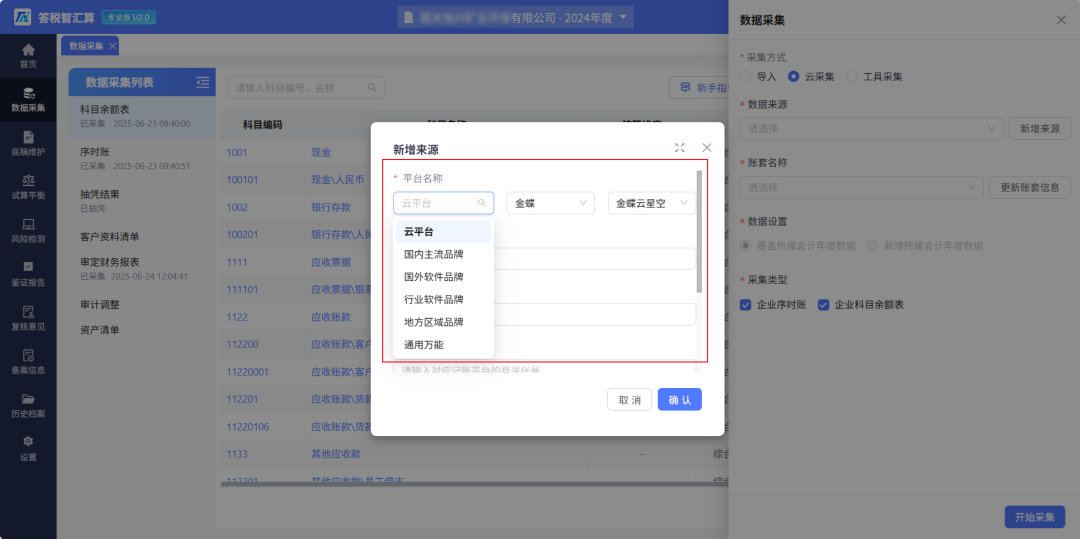Click the 云平台 platform type combo box

[x=444, y=203]
